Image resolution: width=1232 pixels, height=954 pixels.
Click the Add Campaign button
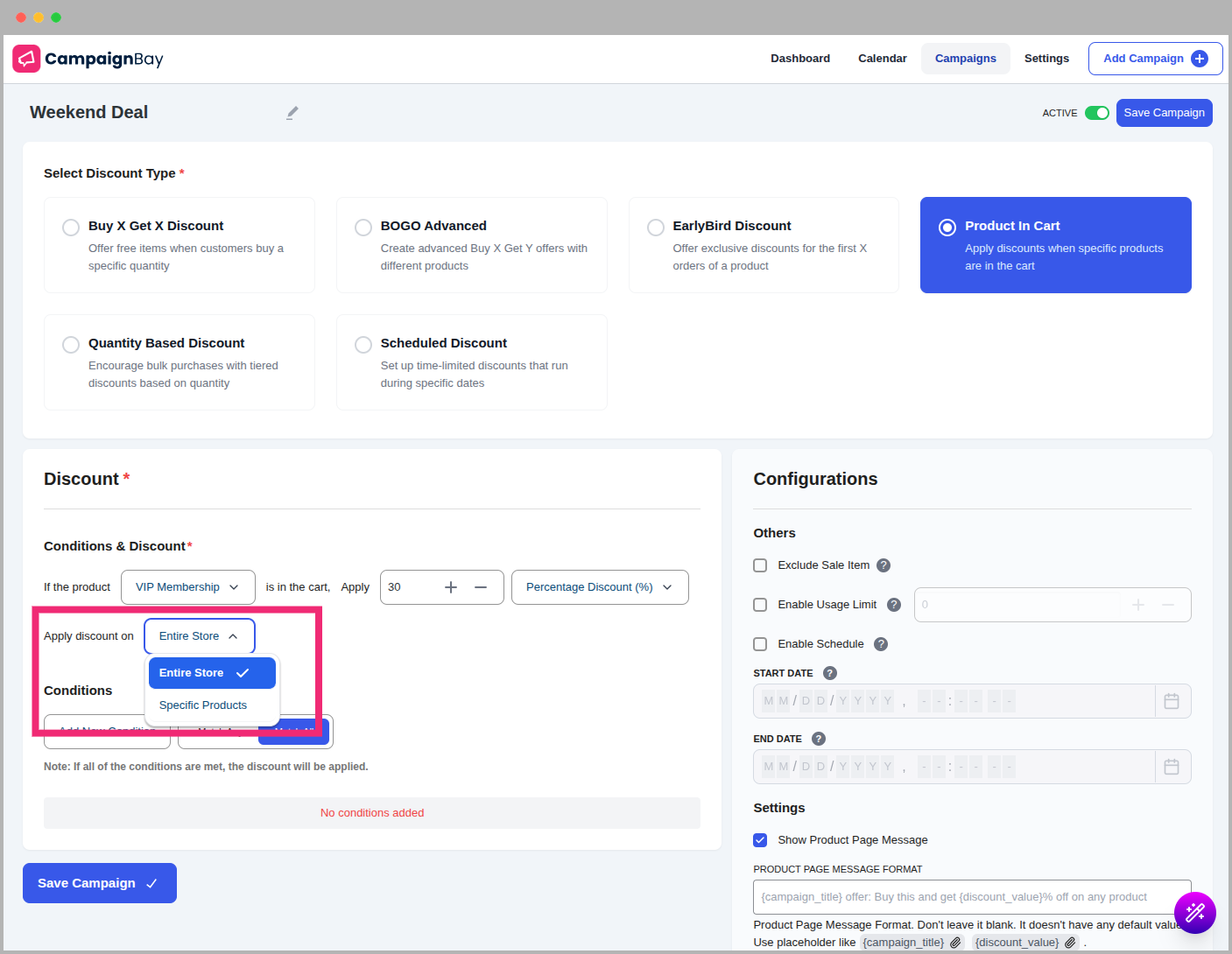(x=1154, y=59)
